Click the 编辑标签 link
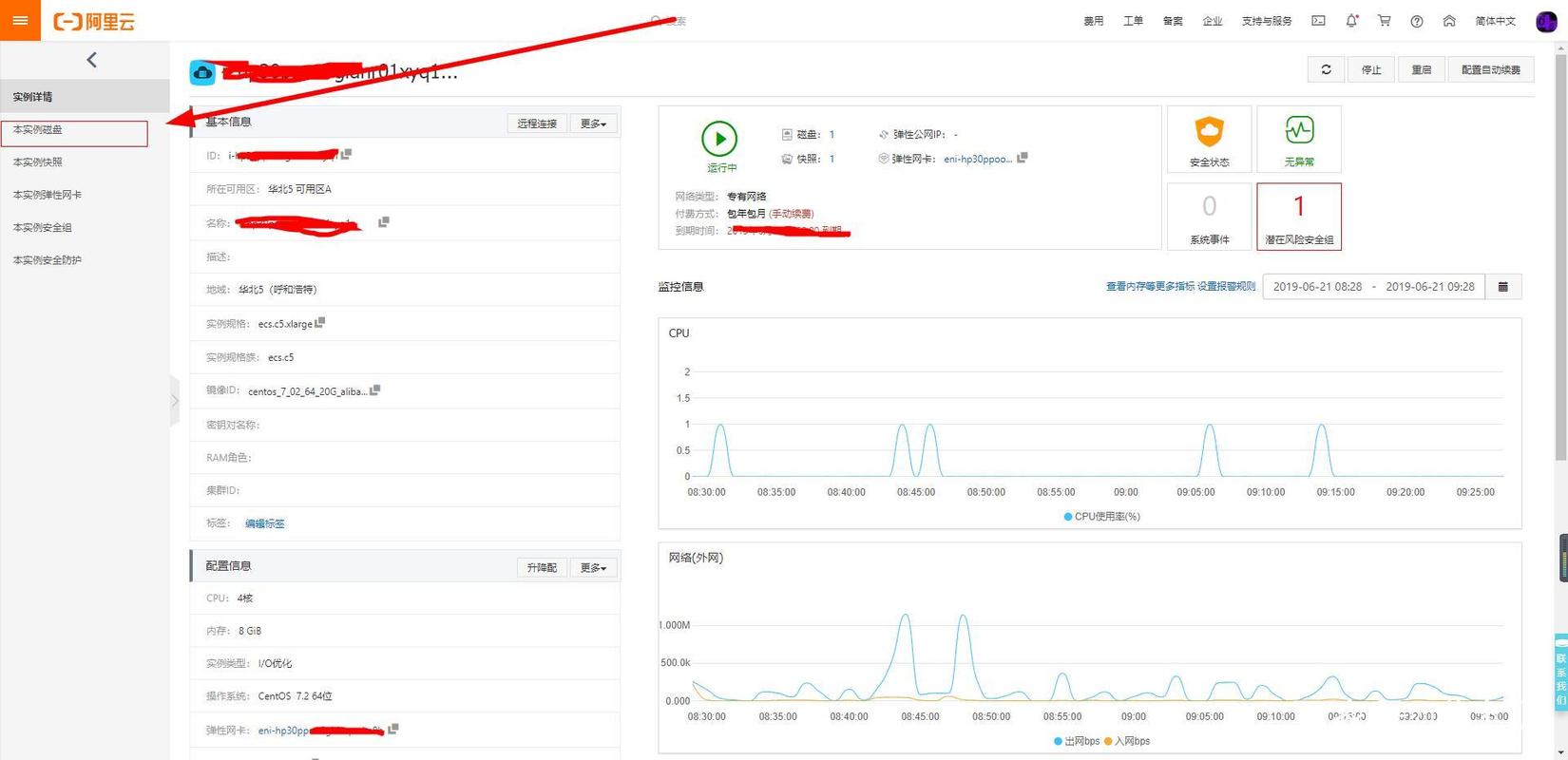 tap(265, 523)
